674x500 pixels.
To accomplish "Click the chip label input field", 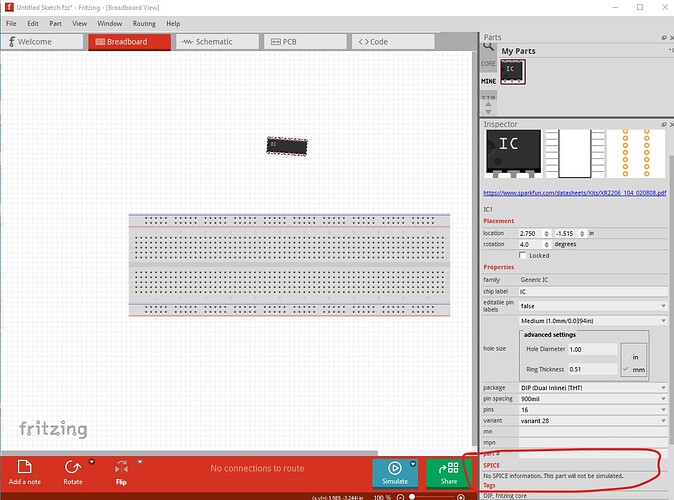I will pos(592,291).
